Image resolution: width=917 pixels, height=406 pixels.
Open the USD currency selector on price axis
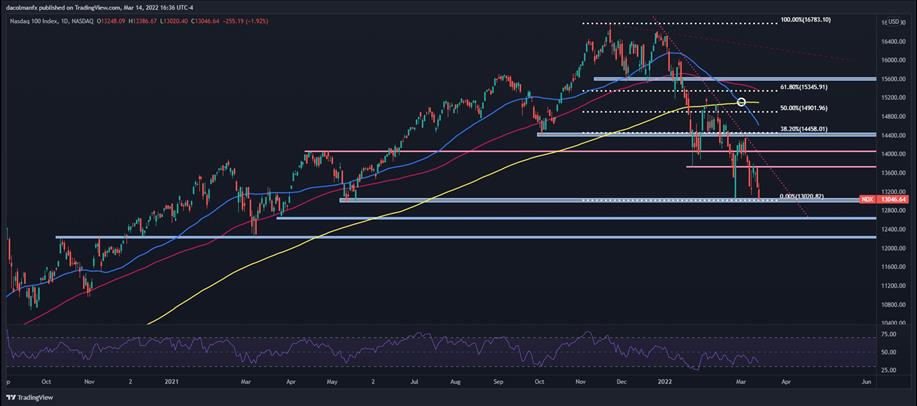[894, 23]
